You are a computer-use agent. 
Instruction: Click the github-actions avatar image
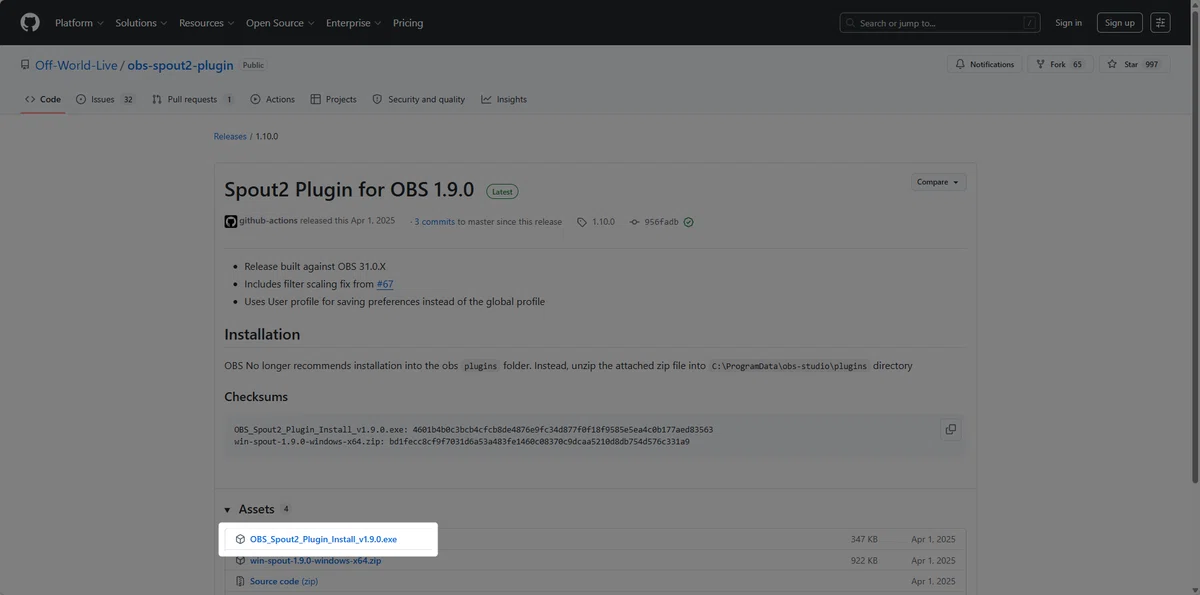pyautogui.click(x=231, y=221)
